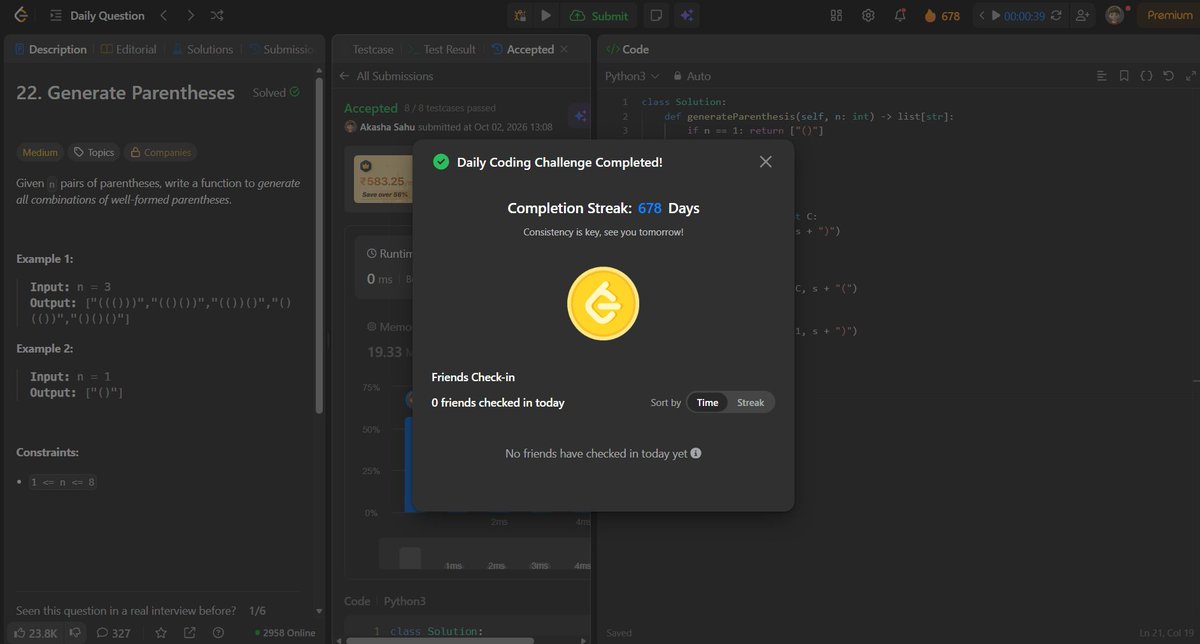Click the braces snippet icon
The height and width of the screenshot is (644, 1200).
pyautogui.click(x=1146, y=76)
